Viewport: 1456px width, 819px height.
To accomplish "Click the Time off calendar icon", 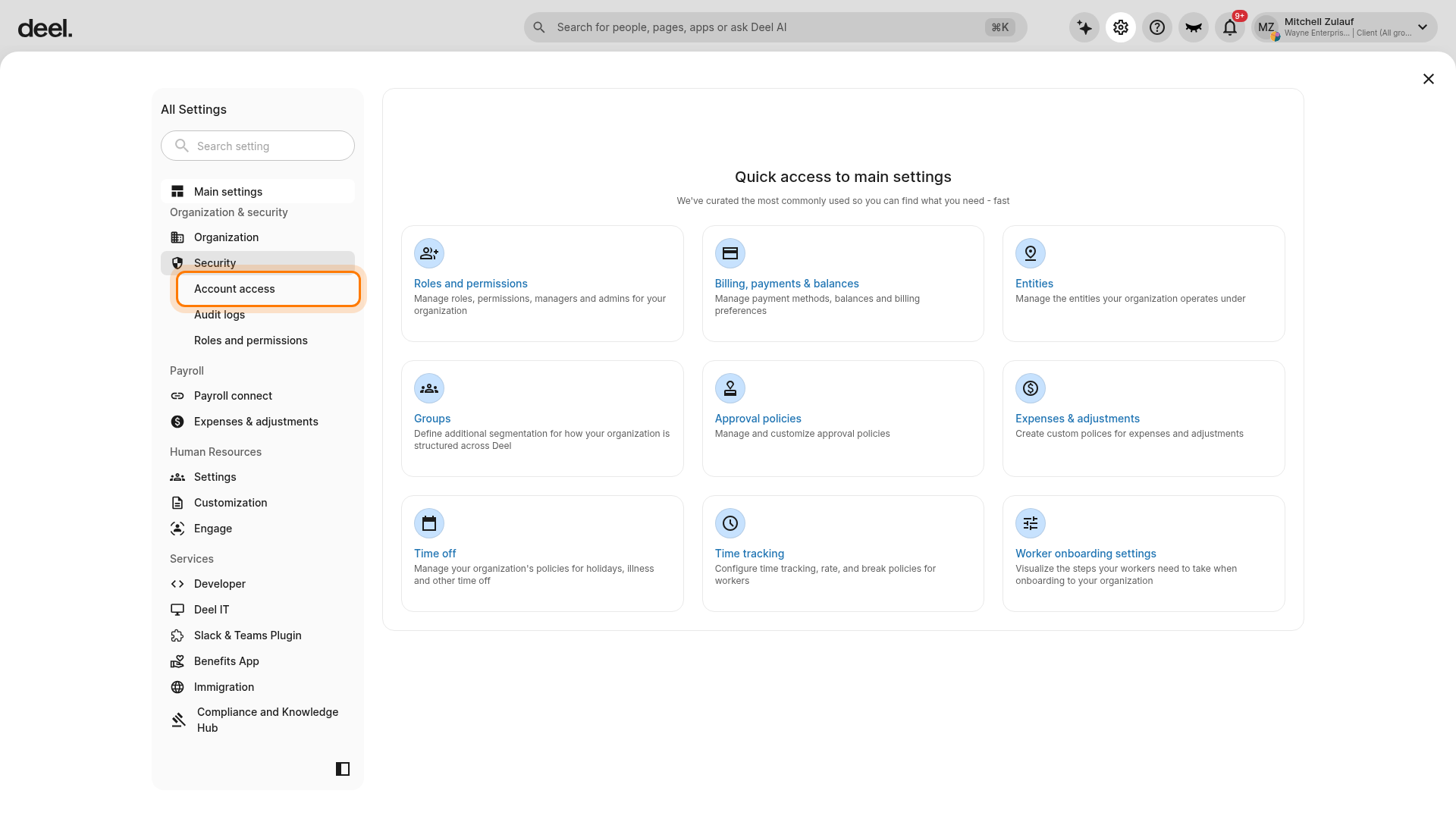I will [429, 523].
